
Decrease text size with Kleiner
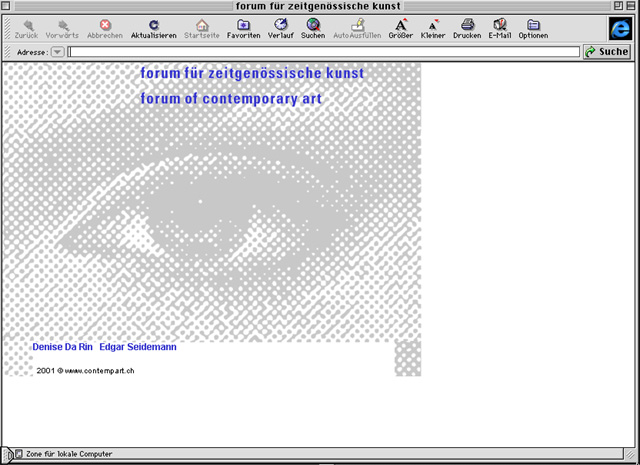(433, 24)
